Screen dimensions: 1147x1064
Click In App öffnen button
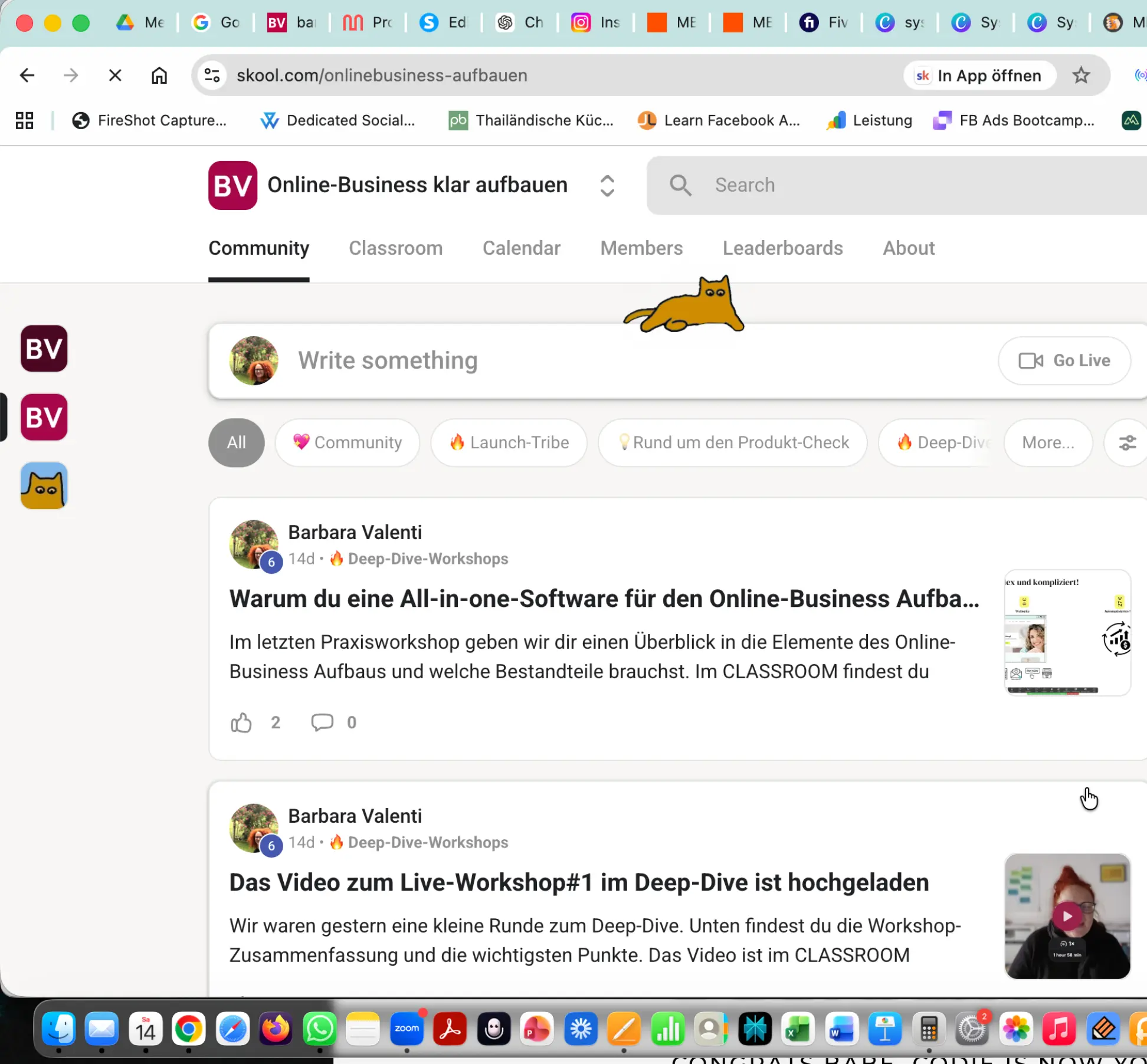979,75
